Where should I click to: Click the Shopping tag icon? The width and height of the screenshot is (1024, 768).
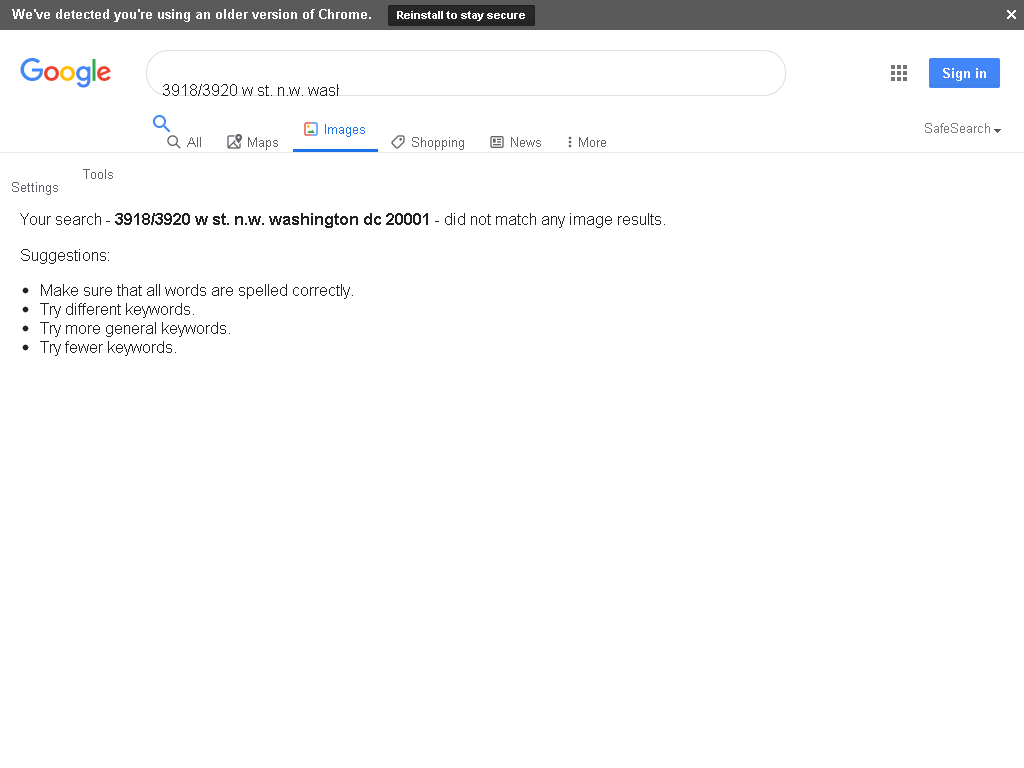tap(398, 142)
